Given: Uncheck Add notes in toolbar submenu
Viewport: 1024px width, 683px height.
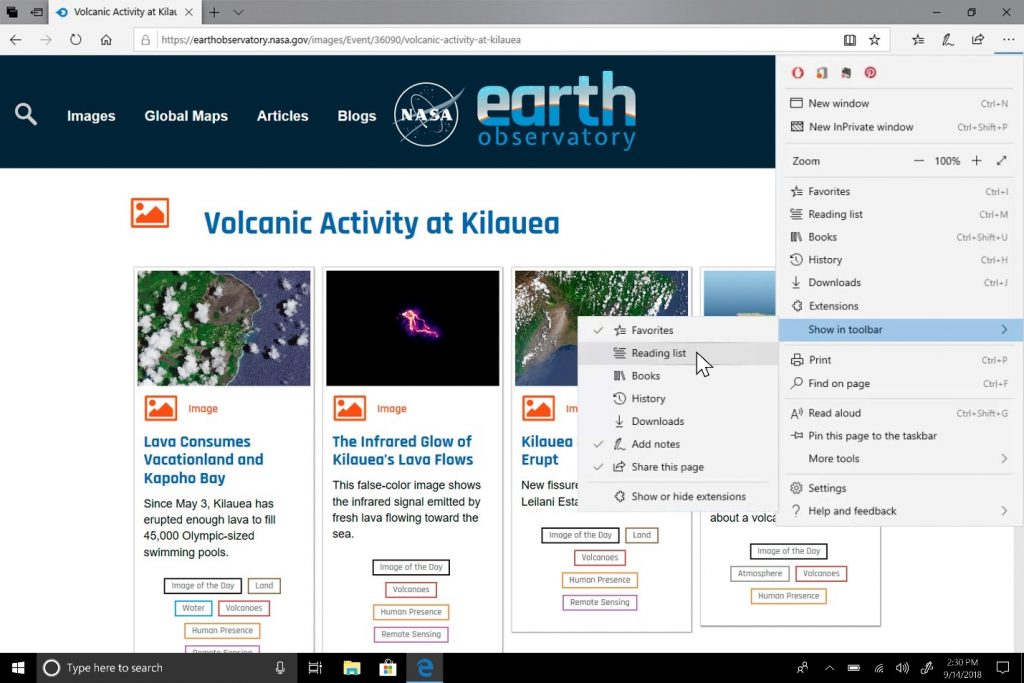Looking at the screenshot, I should [x=678, y=444].
